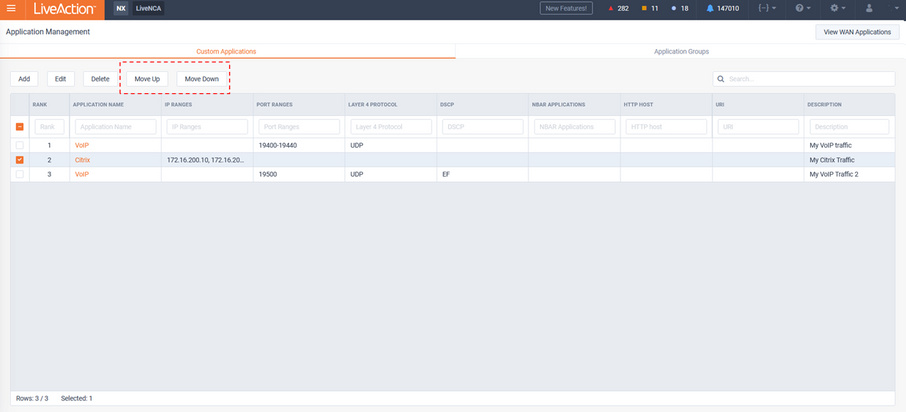Click My Citrix Traffic description
906x412 pixels.
point(832,160)
